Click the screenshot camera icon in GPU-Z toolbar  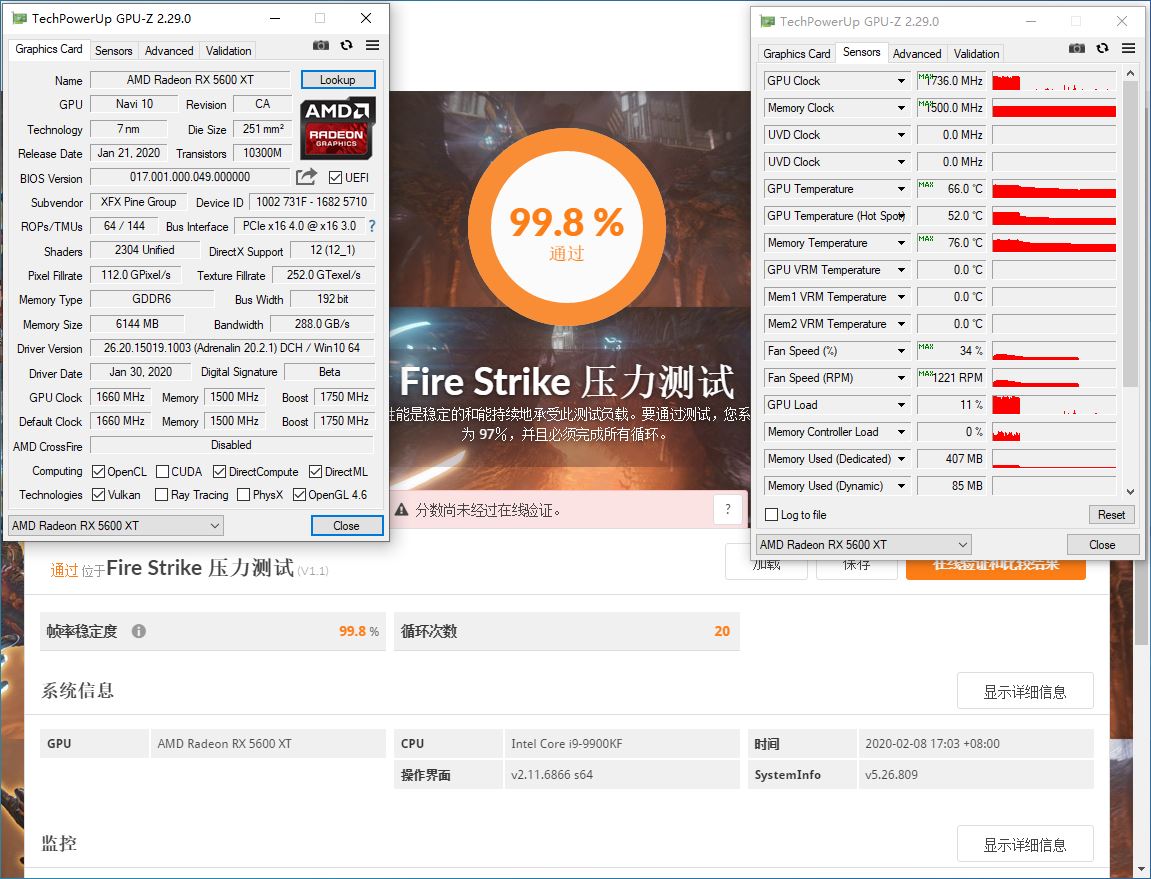[x=321, y=45]
